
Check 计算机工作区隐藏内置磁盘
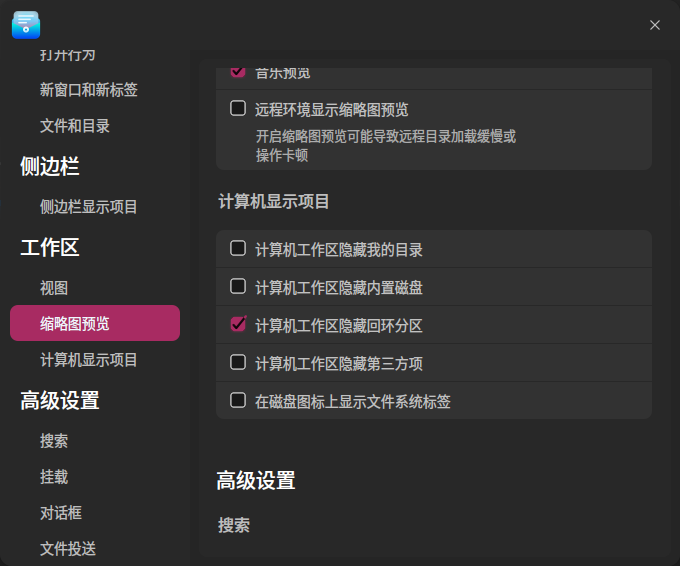pos(238,286)
